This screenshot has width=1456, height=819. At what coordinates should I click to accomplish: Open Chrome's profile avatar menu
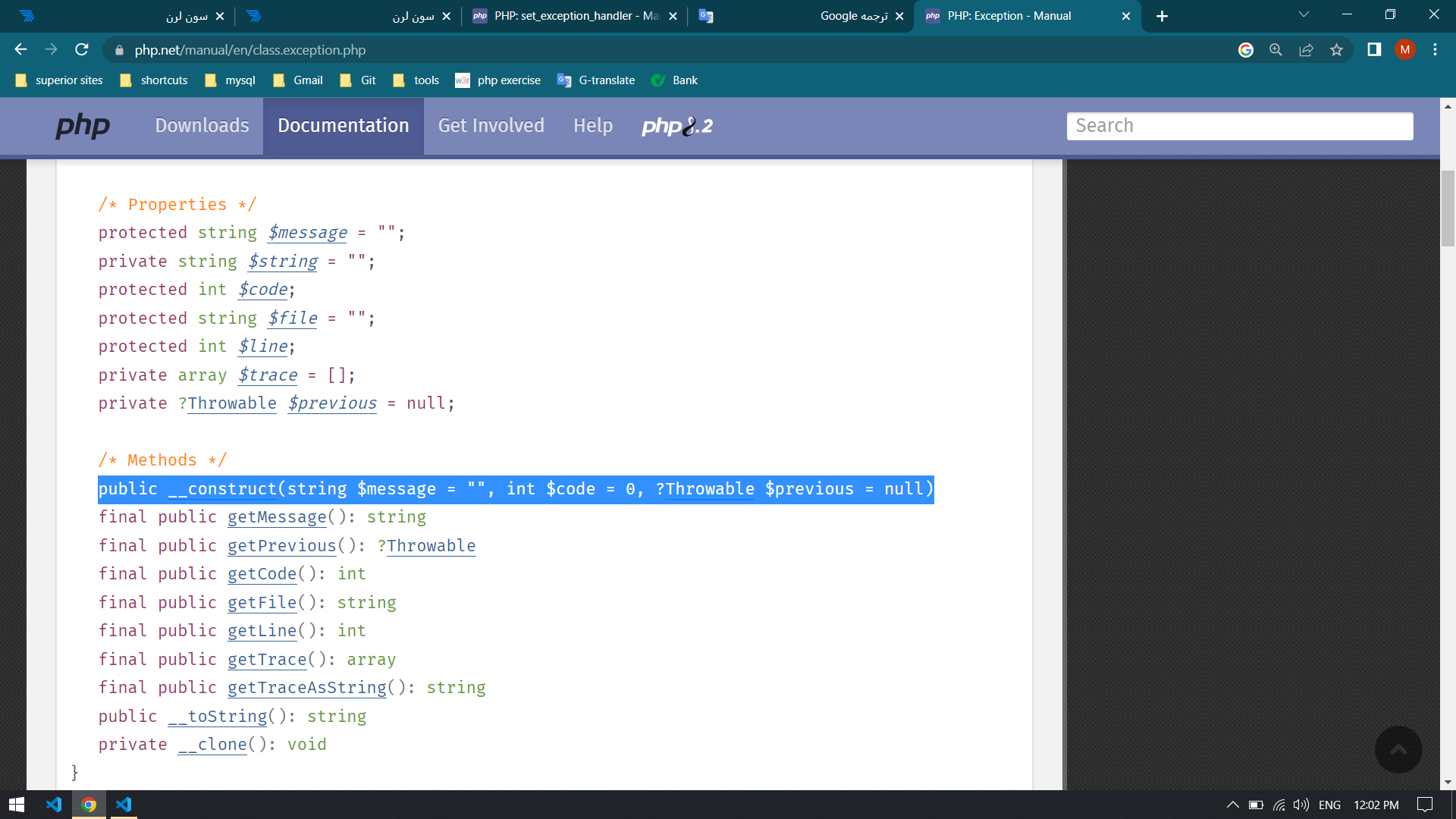(x=1405, y=50)
